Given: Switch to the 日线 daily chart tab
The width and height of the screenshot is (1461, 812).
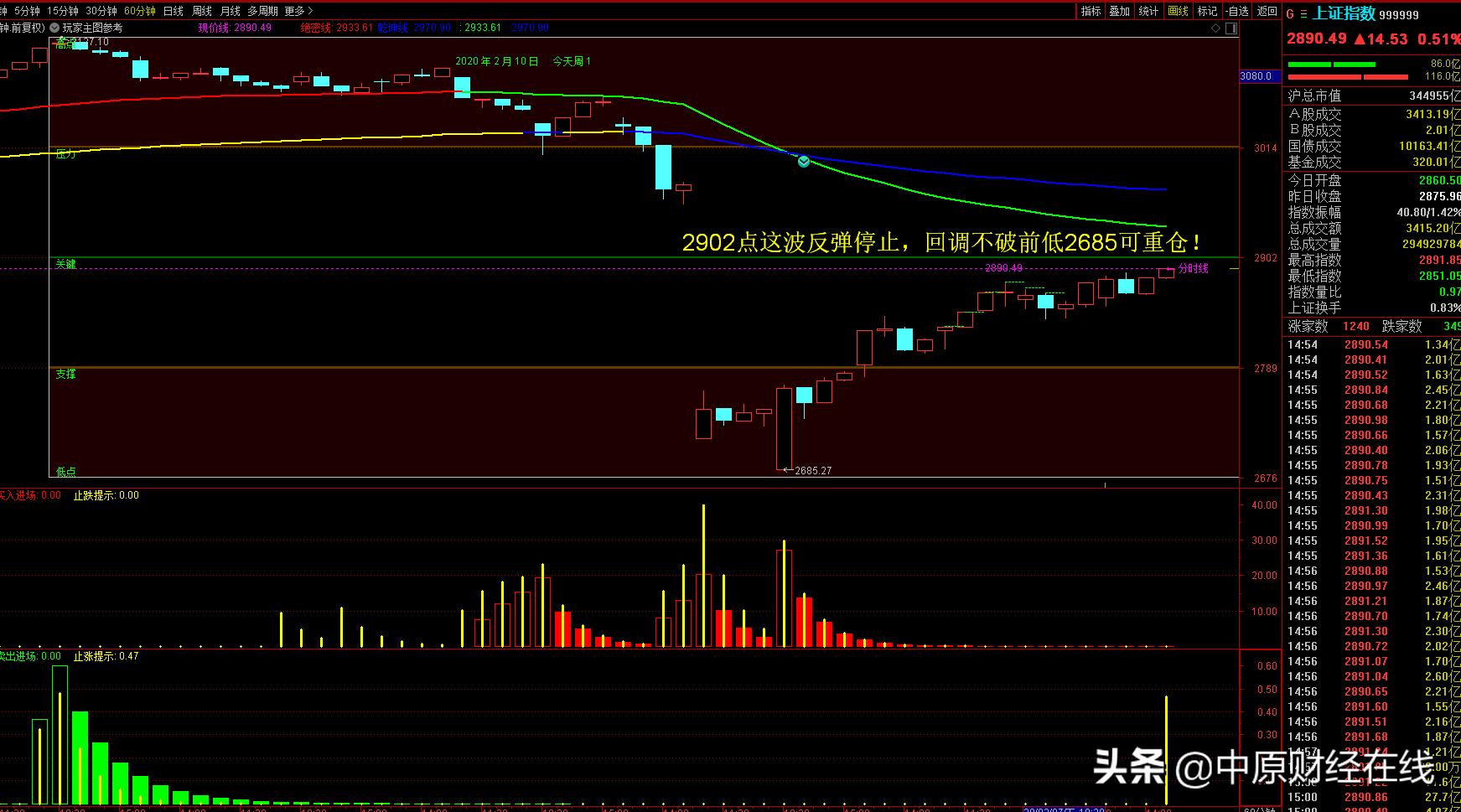Looking at the screenshot, I should coord(174,11).
